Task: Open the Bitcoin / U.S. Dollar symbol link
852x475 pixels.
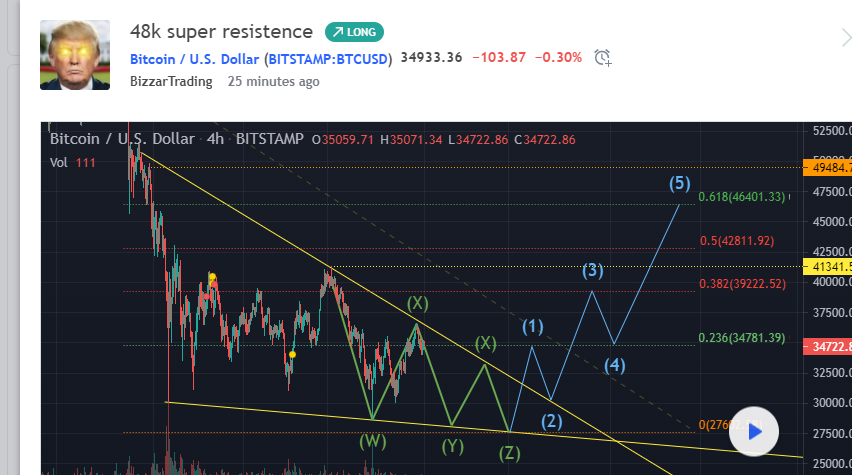Action: pos(261,58)
